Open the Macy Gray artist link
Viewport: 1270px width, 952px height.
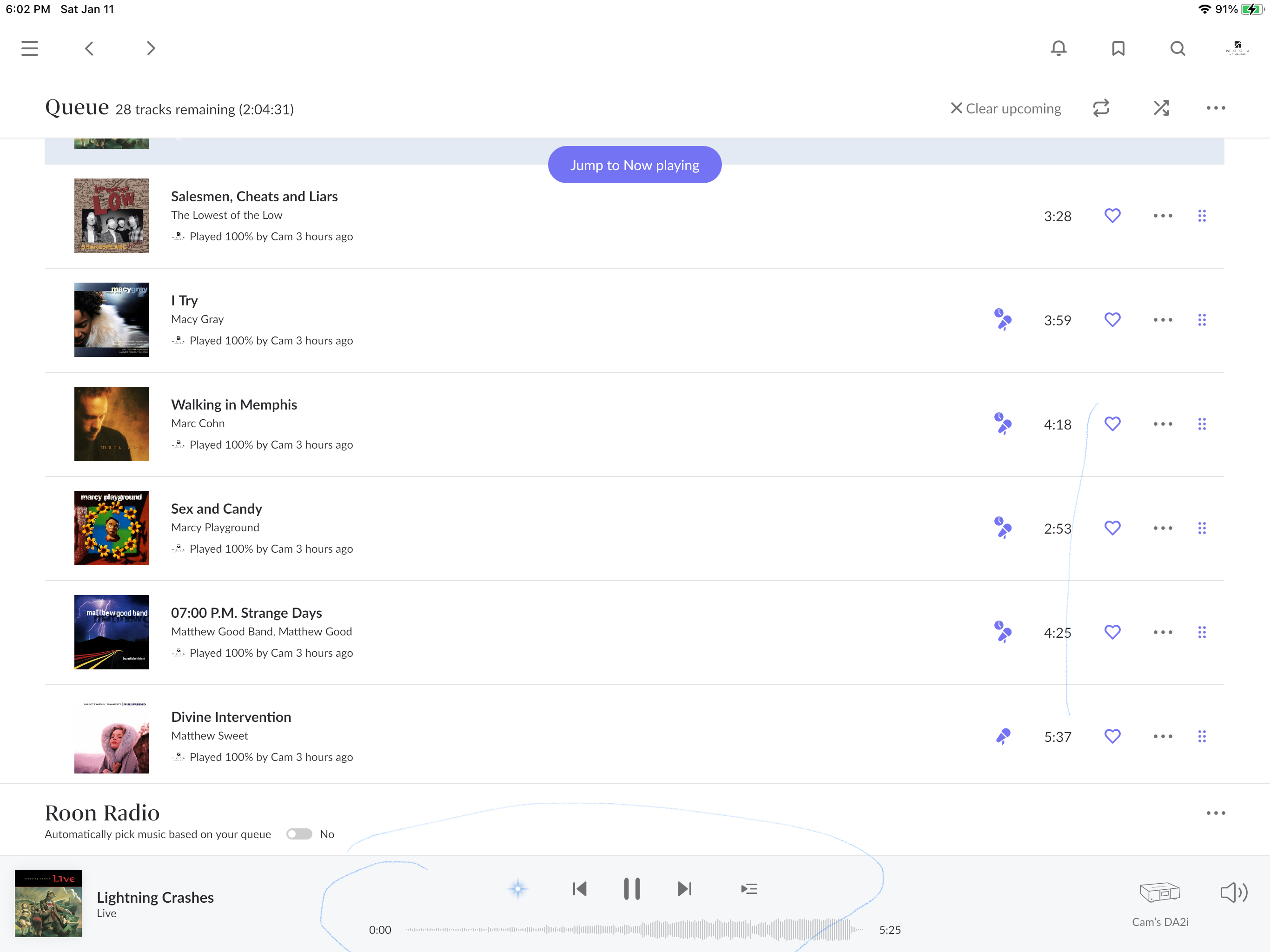pyautogui.click(x=198, y=319)
